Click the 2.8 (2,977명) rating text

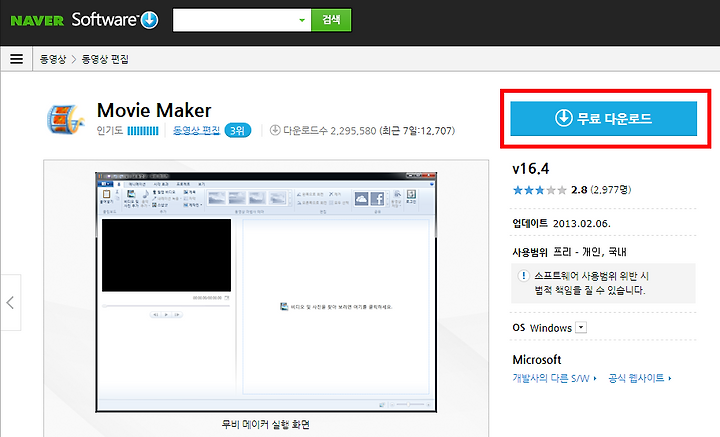point(601,190)
